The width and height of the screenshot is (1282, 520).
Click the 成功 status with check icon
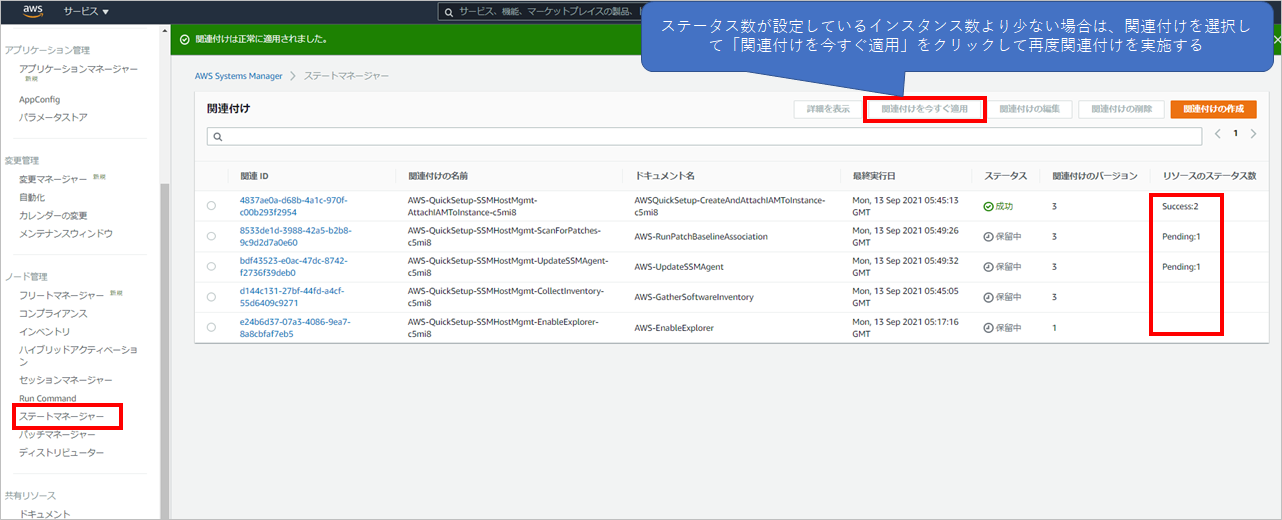pyautogui.click(x=998, y=206)
